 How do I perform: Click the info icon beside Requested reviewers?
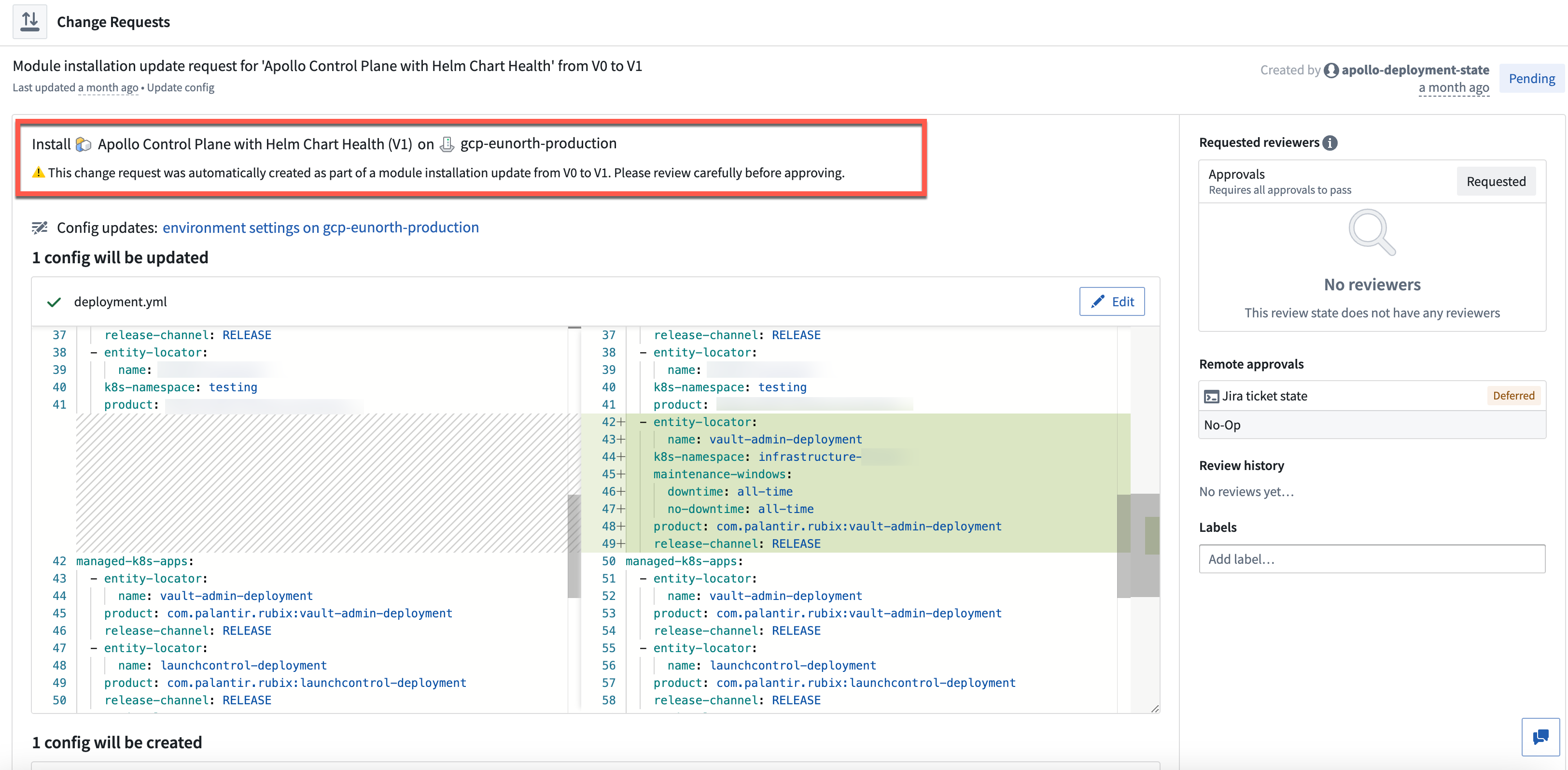click(1330, 143)
